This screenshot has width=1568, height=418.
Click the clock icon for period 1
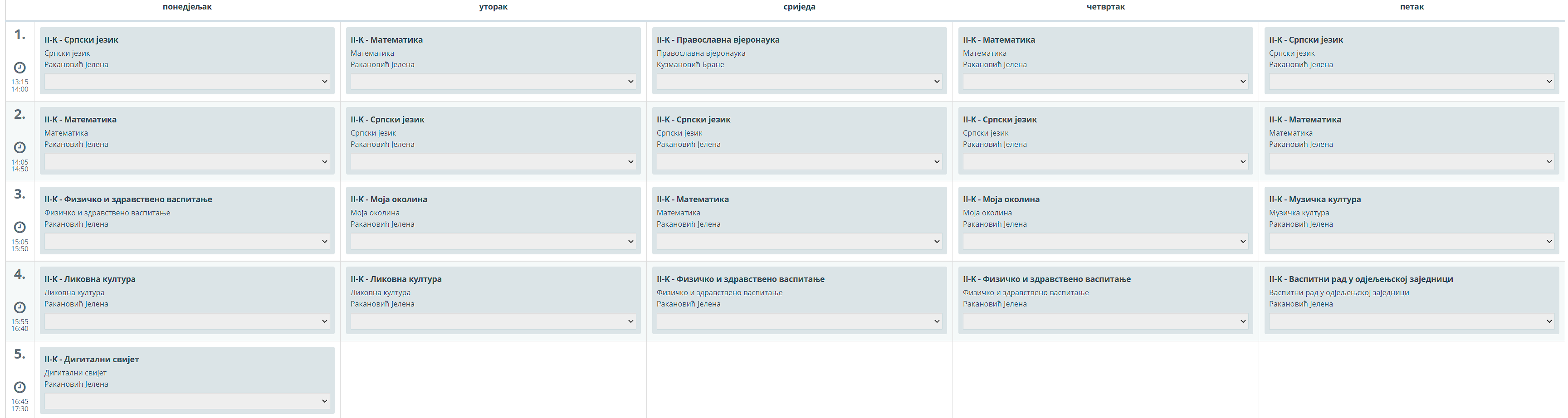20,68
